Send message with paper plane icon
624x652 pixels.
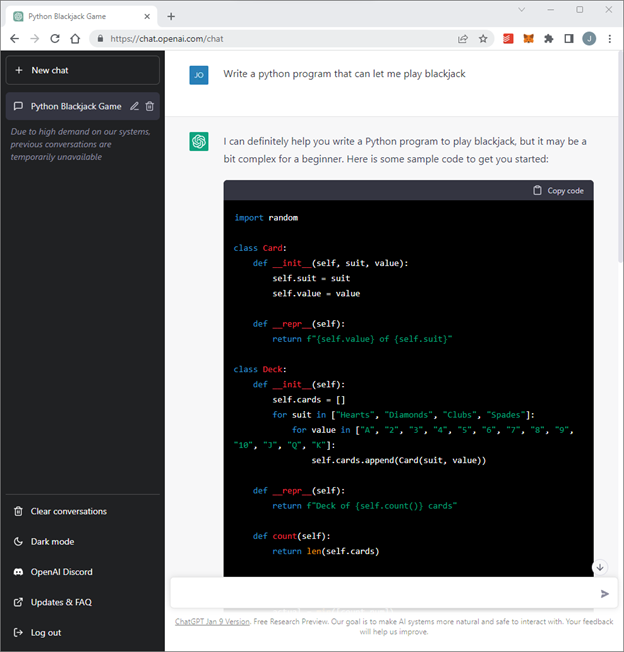604,594
